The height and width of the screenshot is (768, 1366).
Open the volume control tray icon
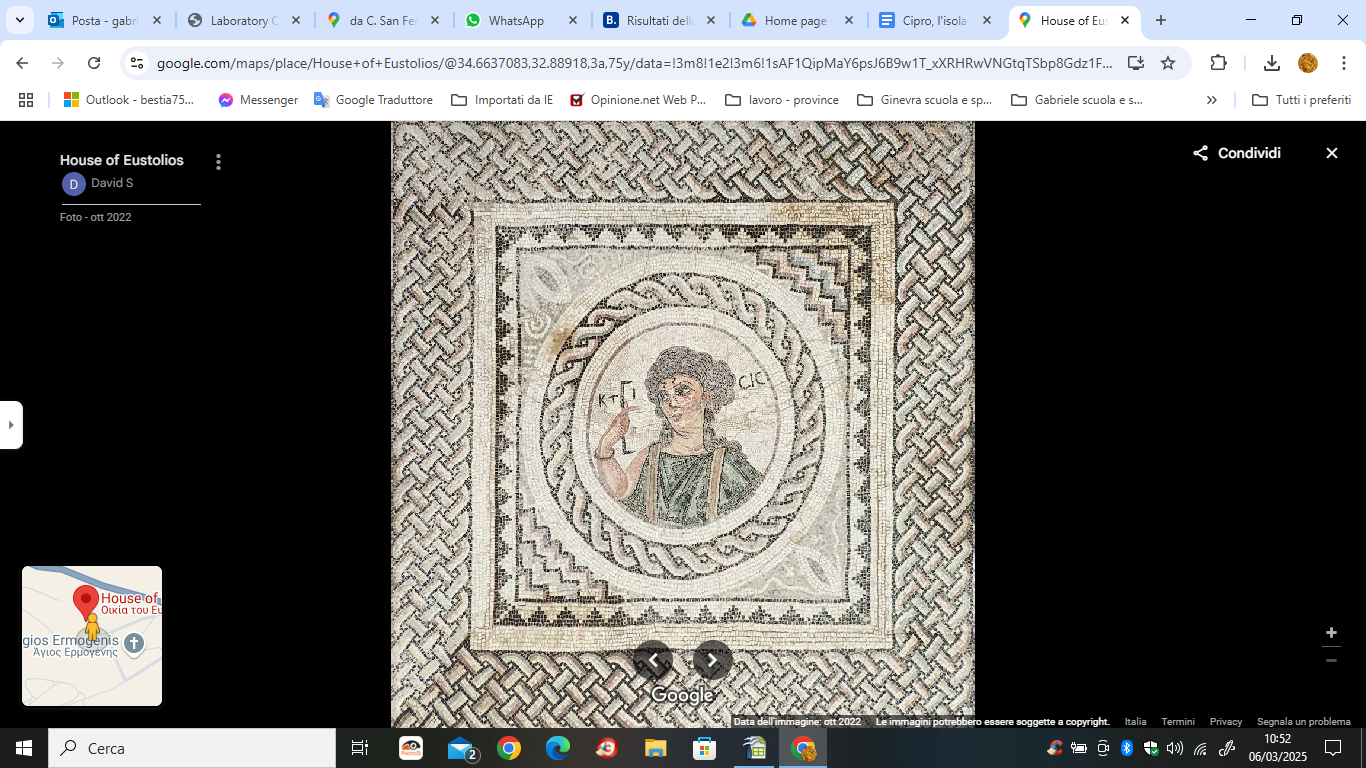(1174, 748)
